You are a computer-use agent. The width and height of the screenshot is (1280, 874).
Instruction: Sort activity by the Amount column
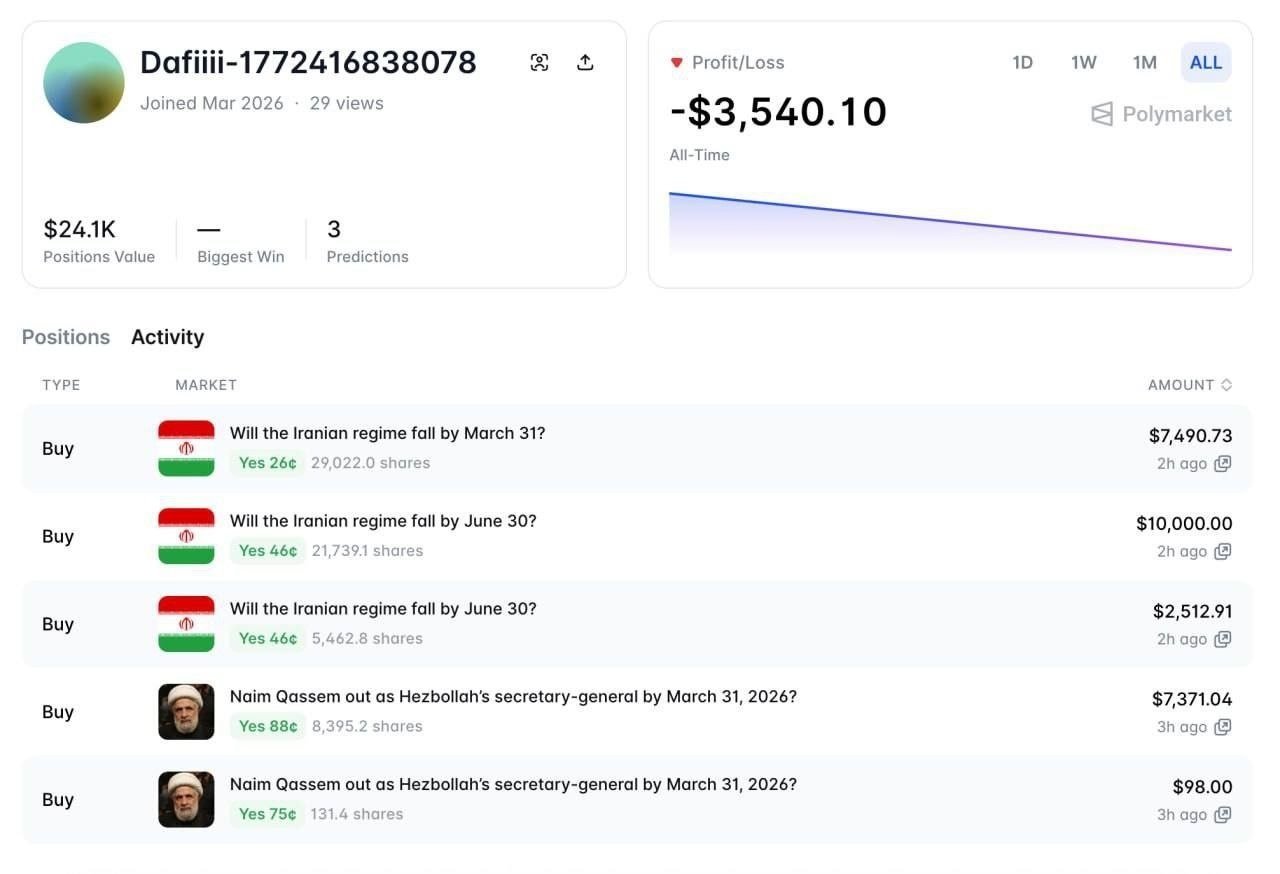click(1189, 385)
